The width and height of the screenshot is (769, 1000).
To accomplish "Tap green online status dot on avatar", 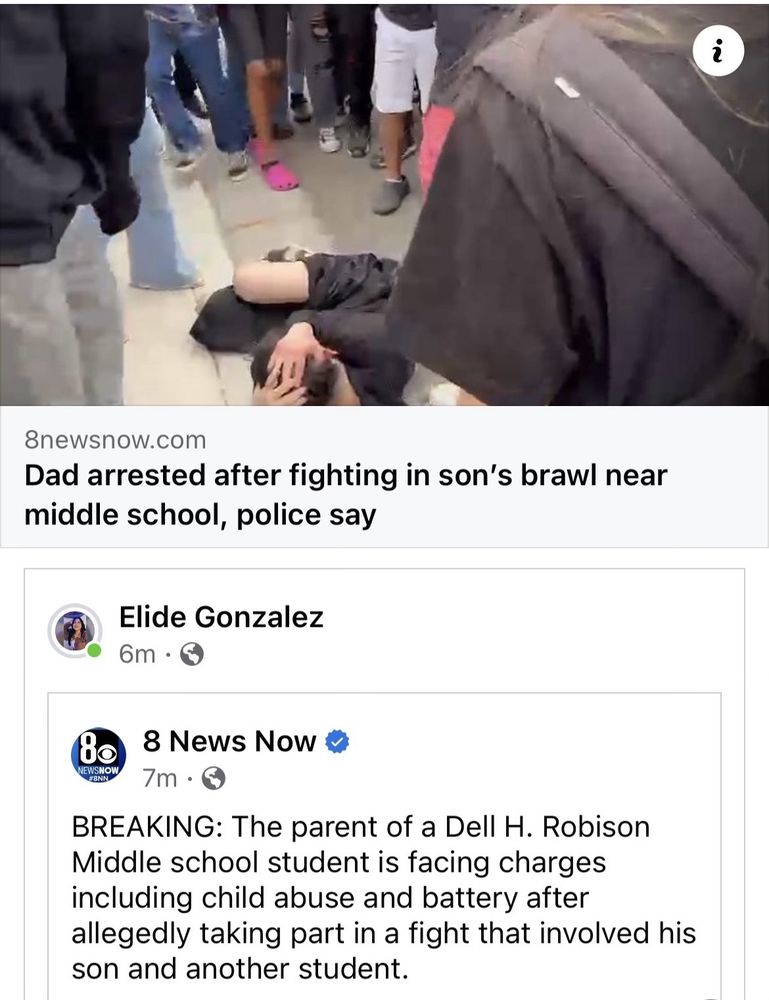I will [94, 651].
